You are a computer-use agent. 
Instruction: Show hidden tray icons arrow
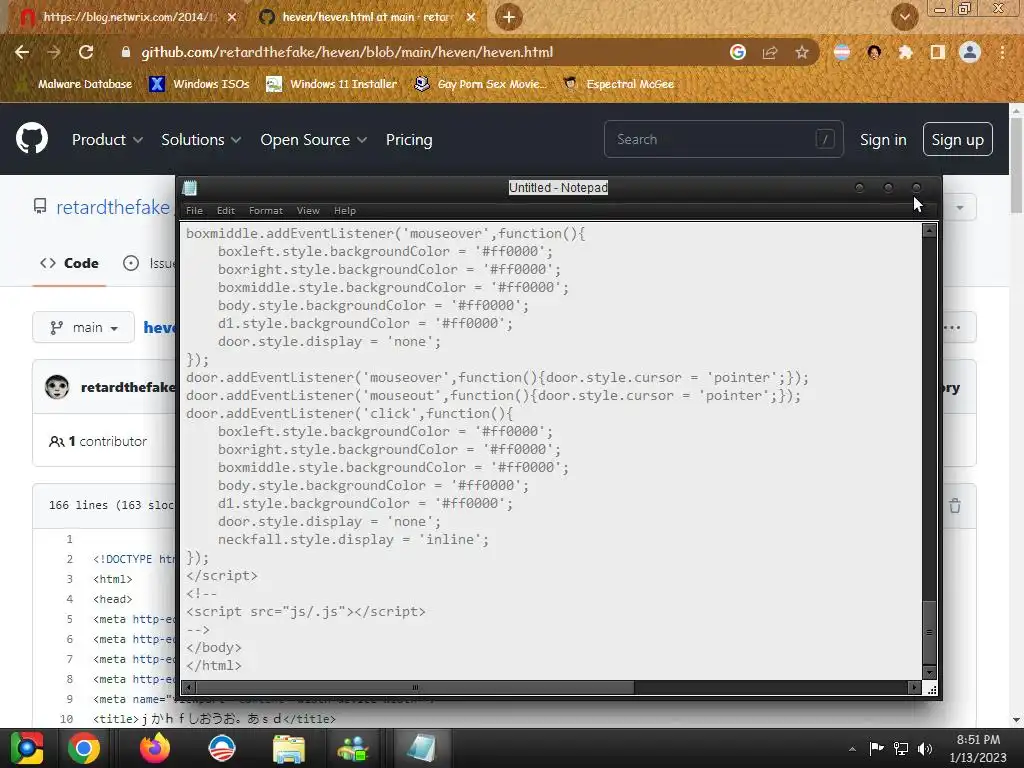pyautogui.click(x=852, y=749)
